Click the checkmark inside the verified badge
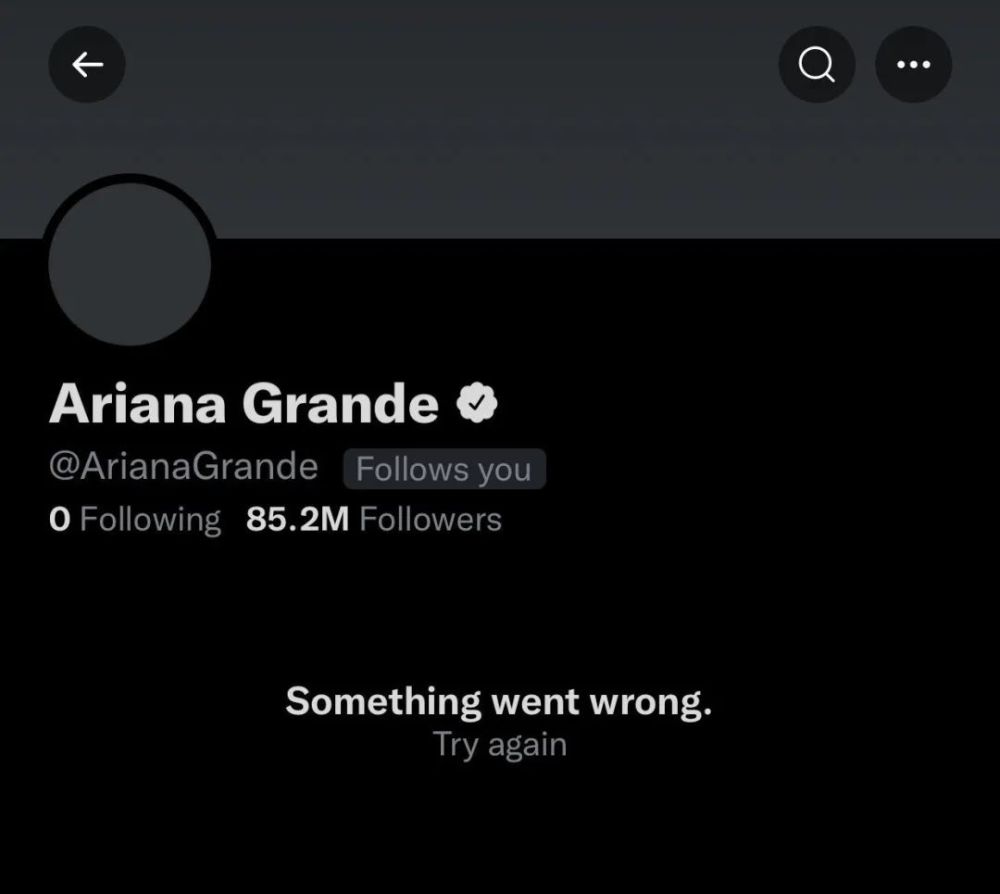The height and width of the screenshot is (894, 1000). (x=477, y=402)
